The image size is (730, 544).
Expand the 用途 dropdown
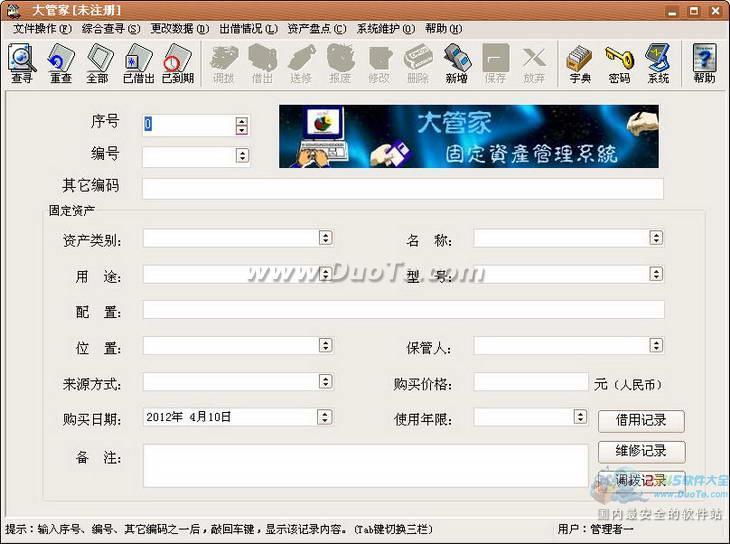coord(325,274)
